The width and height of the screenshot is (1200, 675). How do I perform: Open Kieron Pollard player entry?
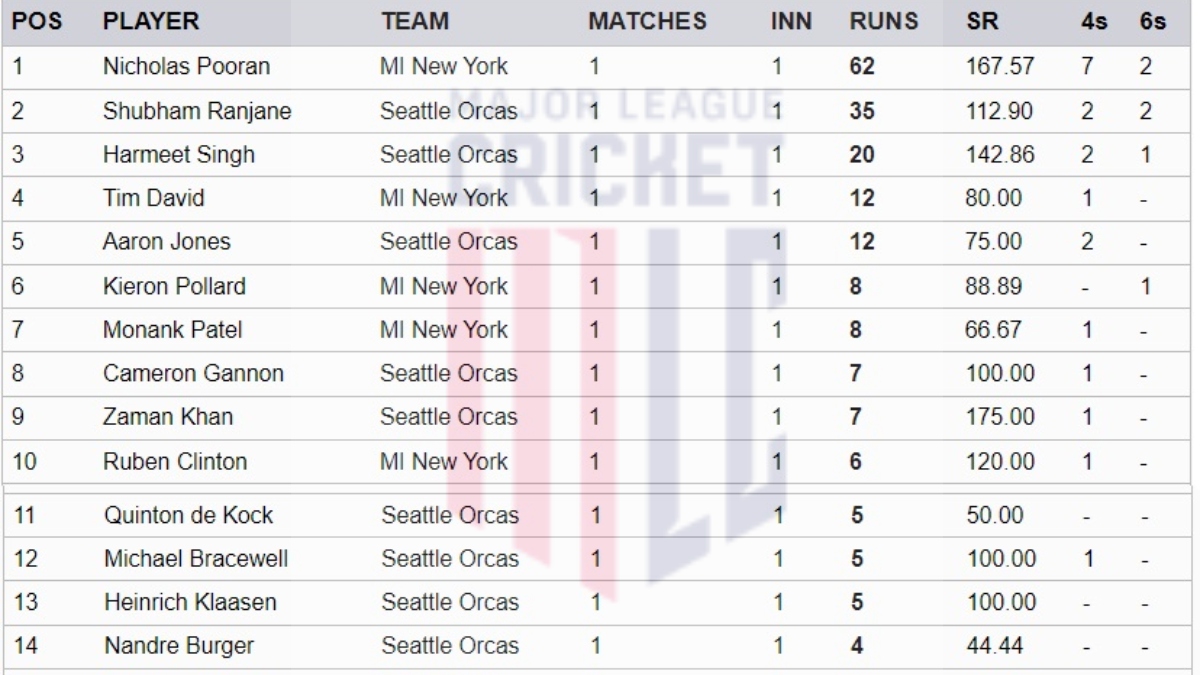coord(174,286)
